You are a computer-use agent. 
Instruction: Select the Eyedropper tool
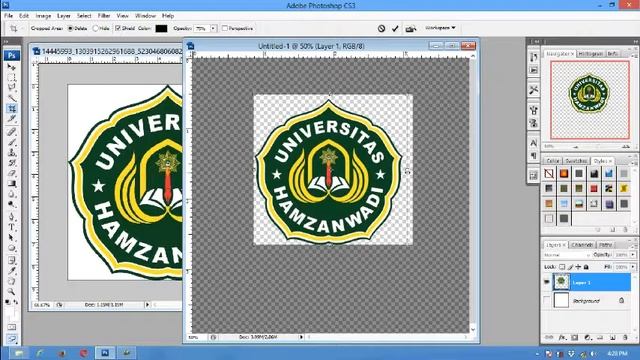point(12,271)
